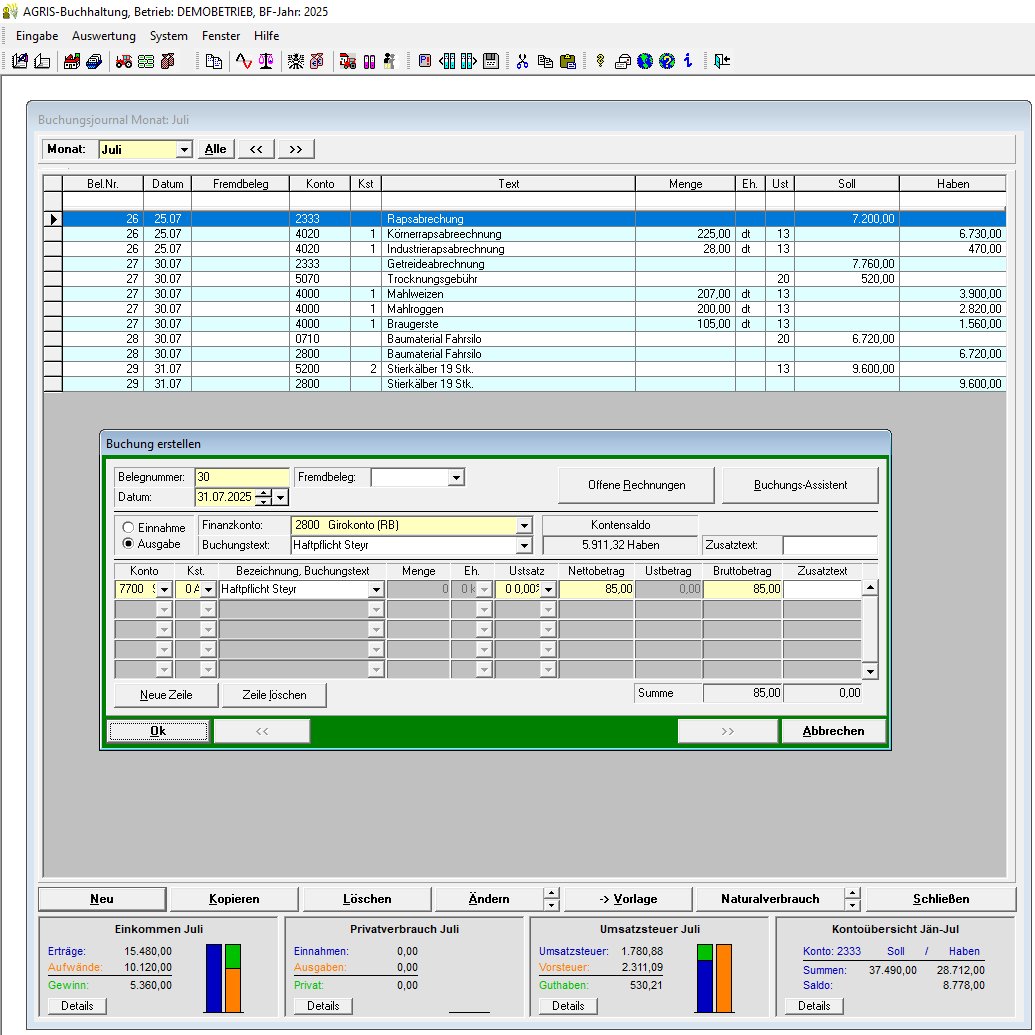The image size is (1035, 1035).
Task: Click the blue info icon
Action: 688,61
